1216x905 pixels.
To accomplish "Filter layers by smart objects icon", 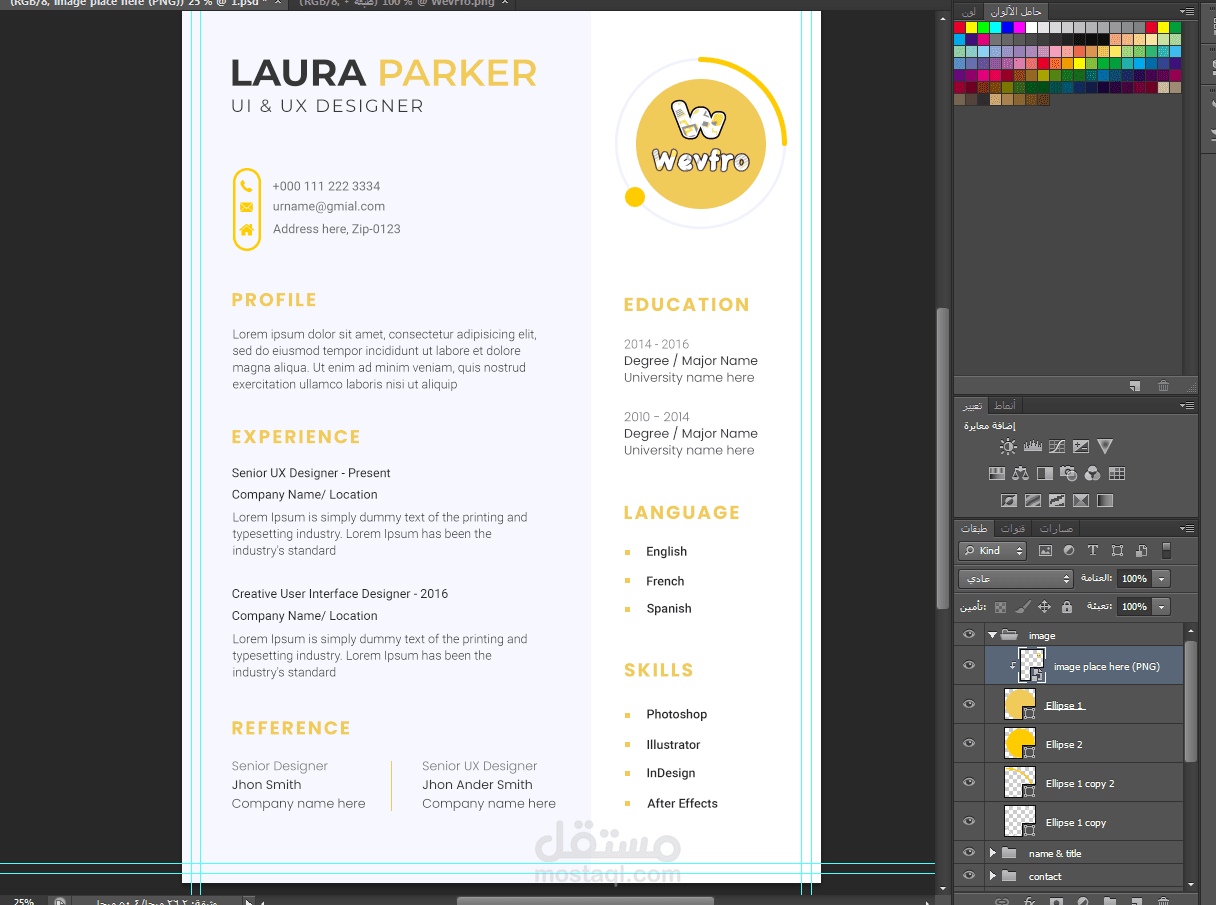I will coord(1141,551).
